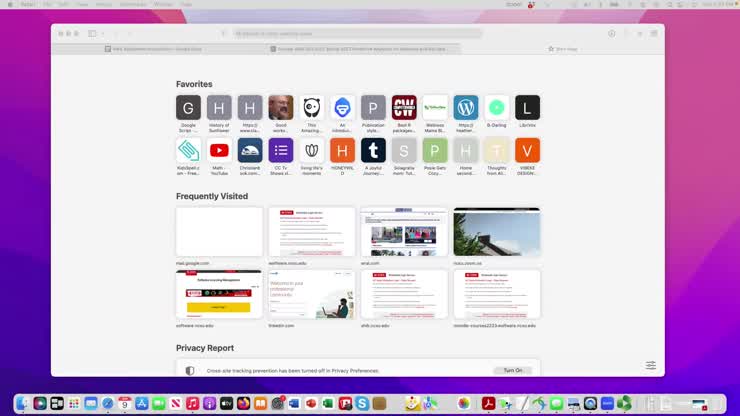This screenshot has height=416, width=740.
Task: Click the Safari address search field
Action: [357, 34]
